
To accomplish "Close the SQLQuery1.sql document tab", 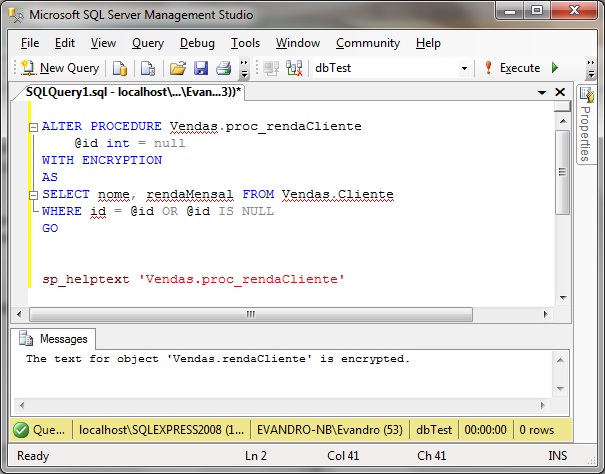I will (x=560, y=92).
